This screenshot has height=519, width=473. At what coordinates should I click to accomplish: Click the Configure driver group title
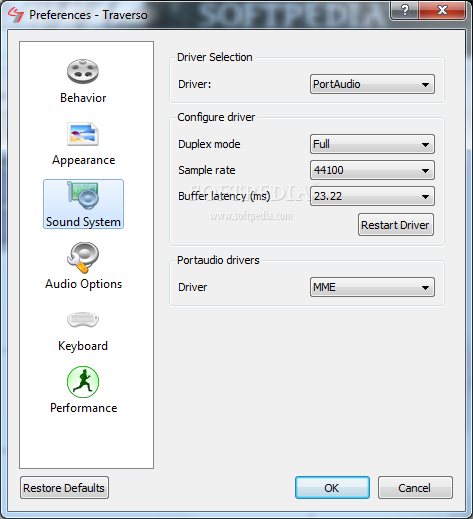216,117
